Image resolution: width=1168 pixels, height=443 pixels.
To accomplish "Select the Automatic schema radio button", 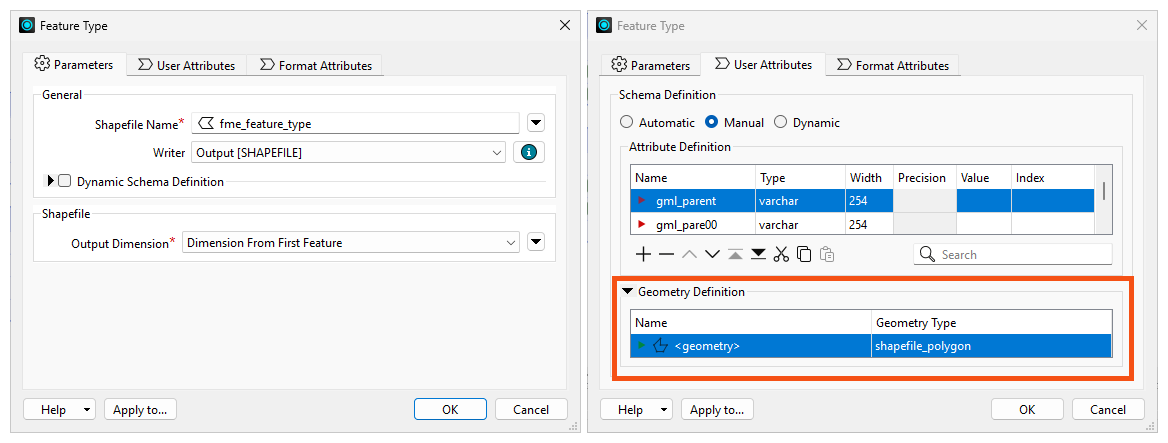I will pyautogui.click(x=626, y=122).
